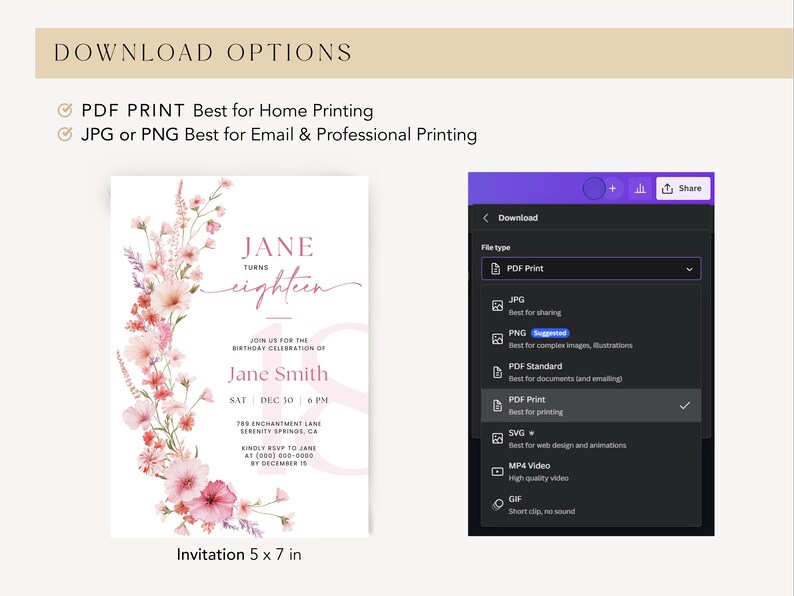Click the GIF circles icon
Image resolution: width=794 pixels, height=596 pixels.
[497, 505]
